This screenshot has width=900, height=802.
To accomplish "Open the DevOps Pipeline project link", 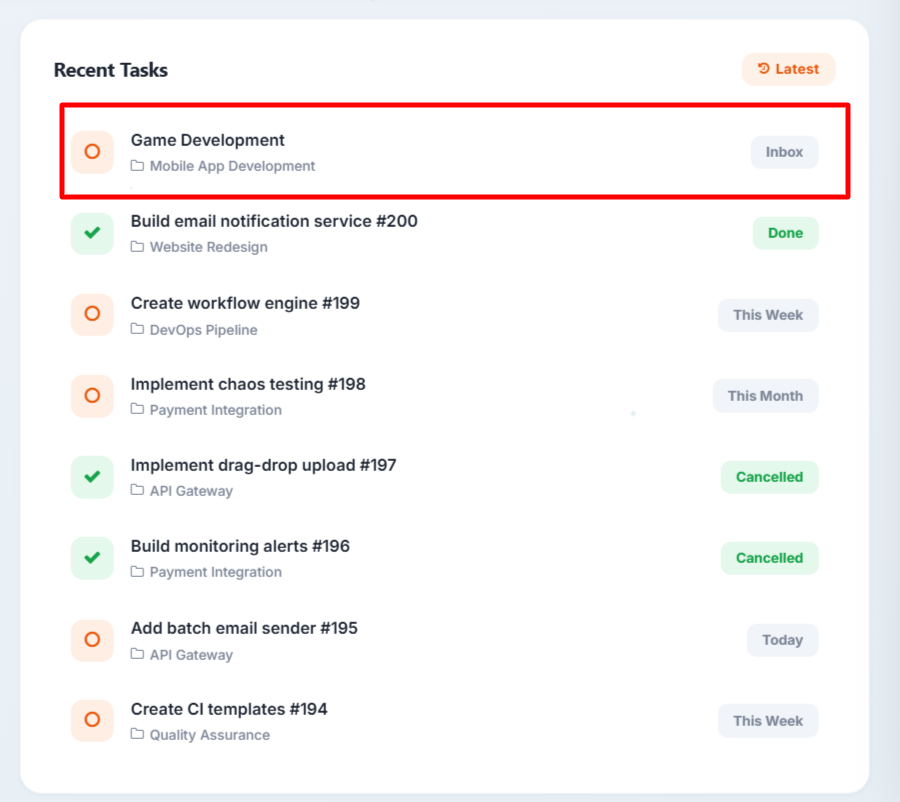I will (x=203, y=330).
